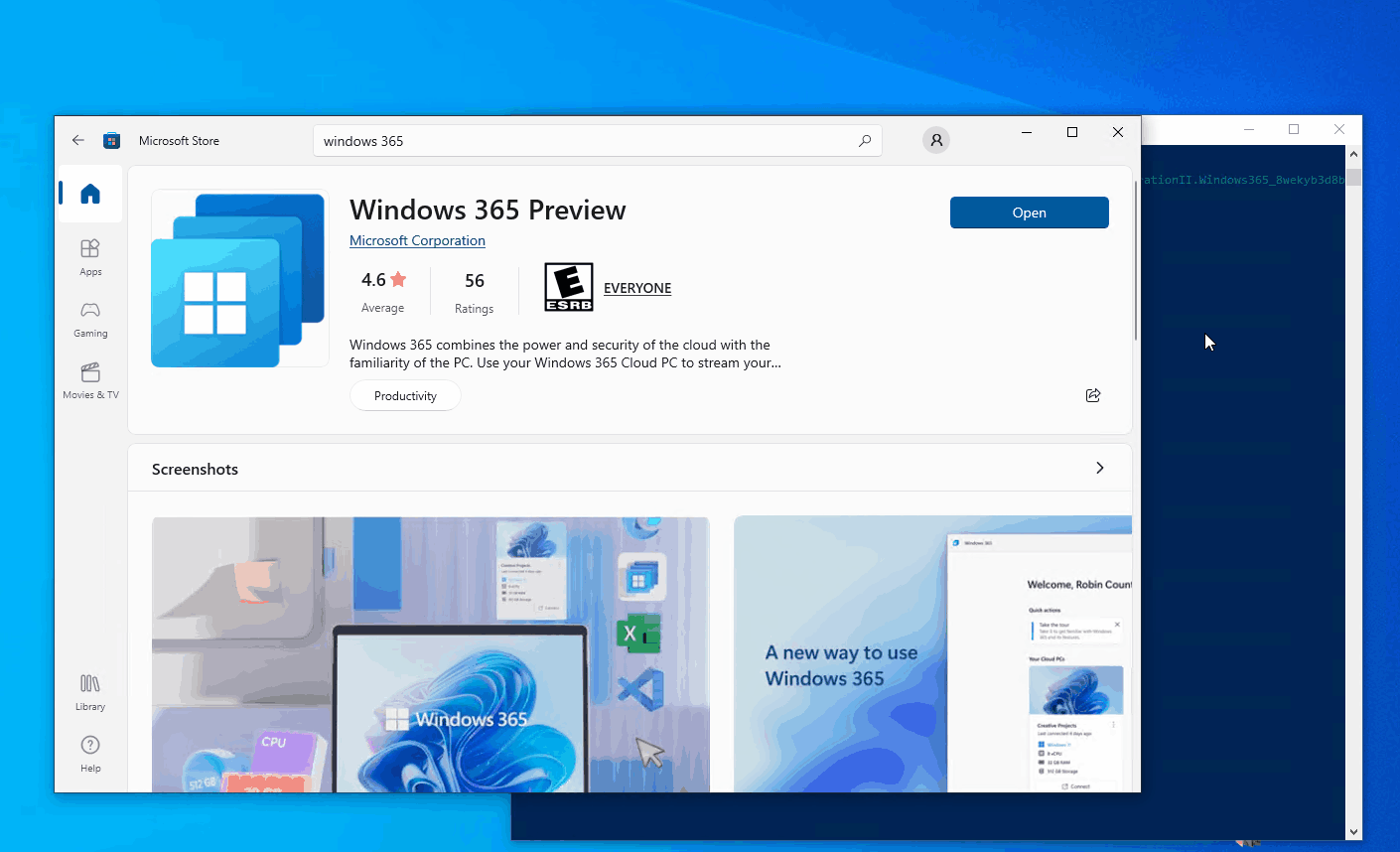The image size is (1400, 852).
Task: Open the Gaming section
Action: (90, 319)
